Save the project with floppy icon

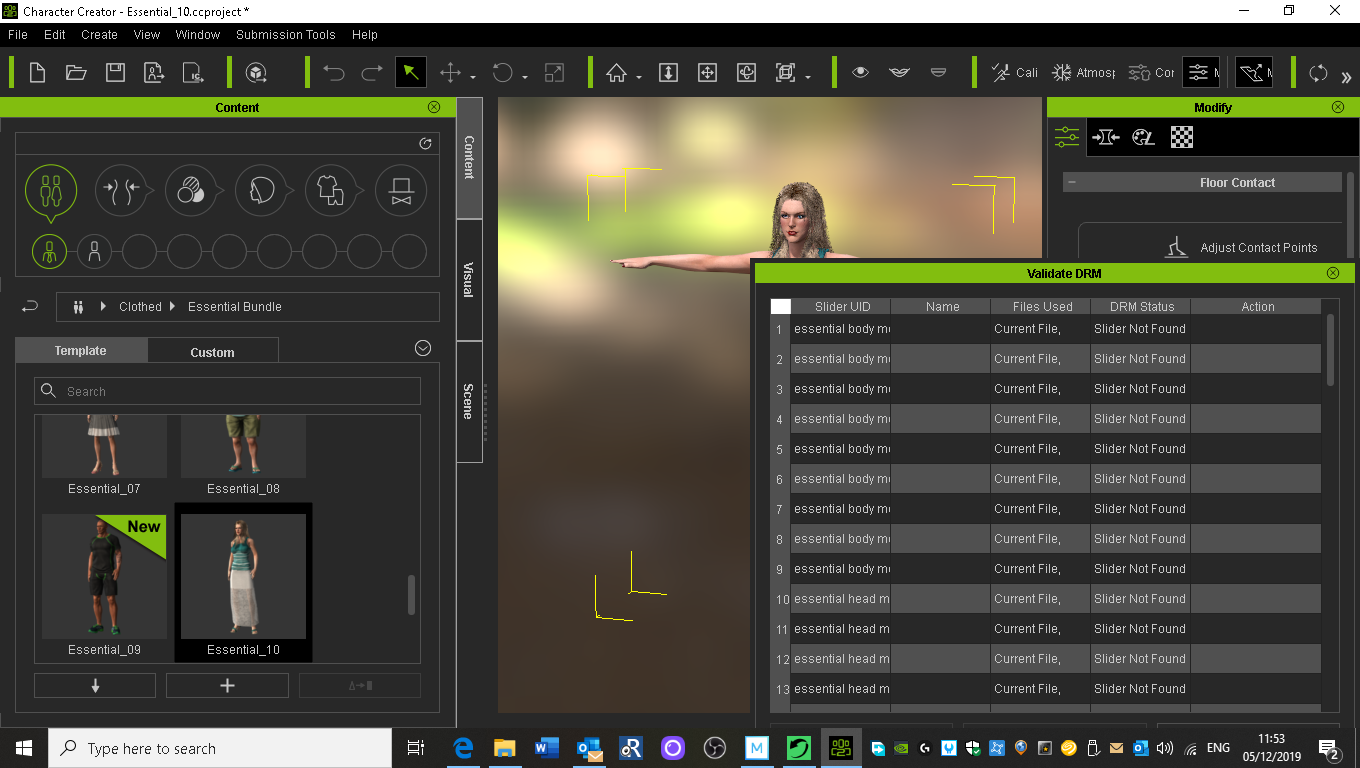tap(115, 73)
